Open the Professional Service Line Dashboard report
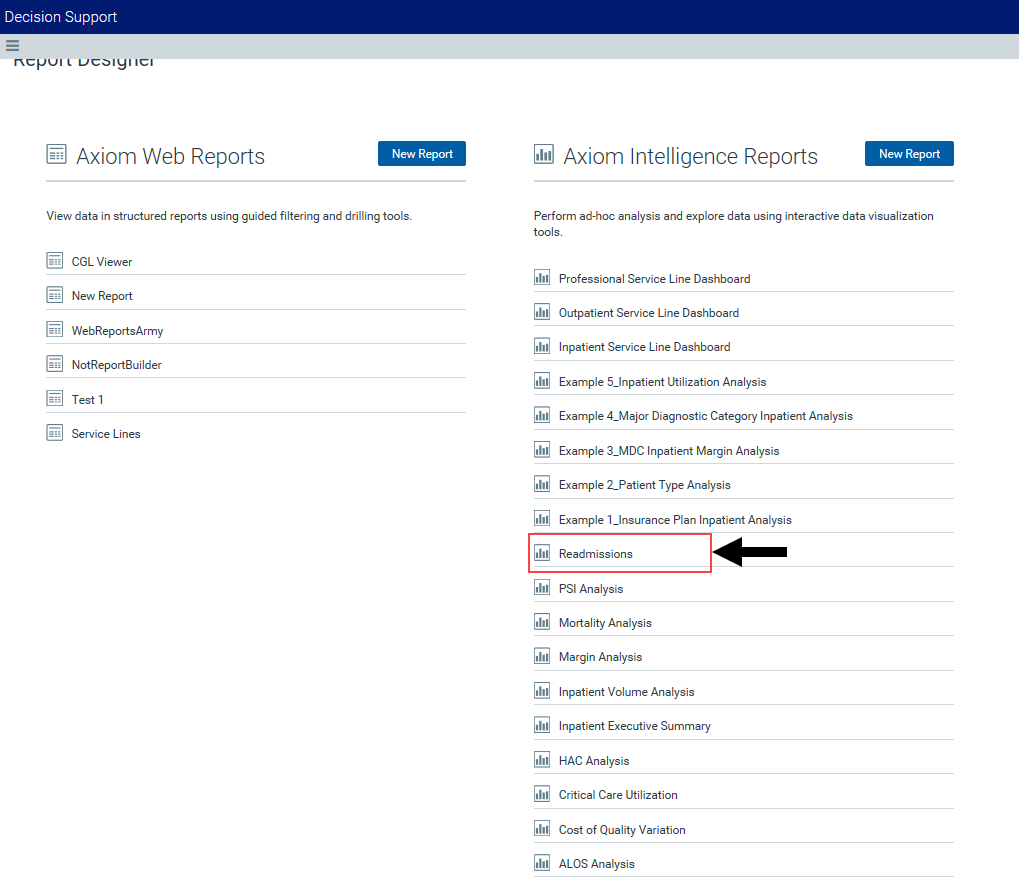The height and width of the screenshot is (880, 1019). 654,279
